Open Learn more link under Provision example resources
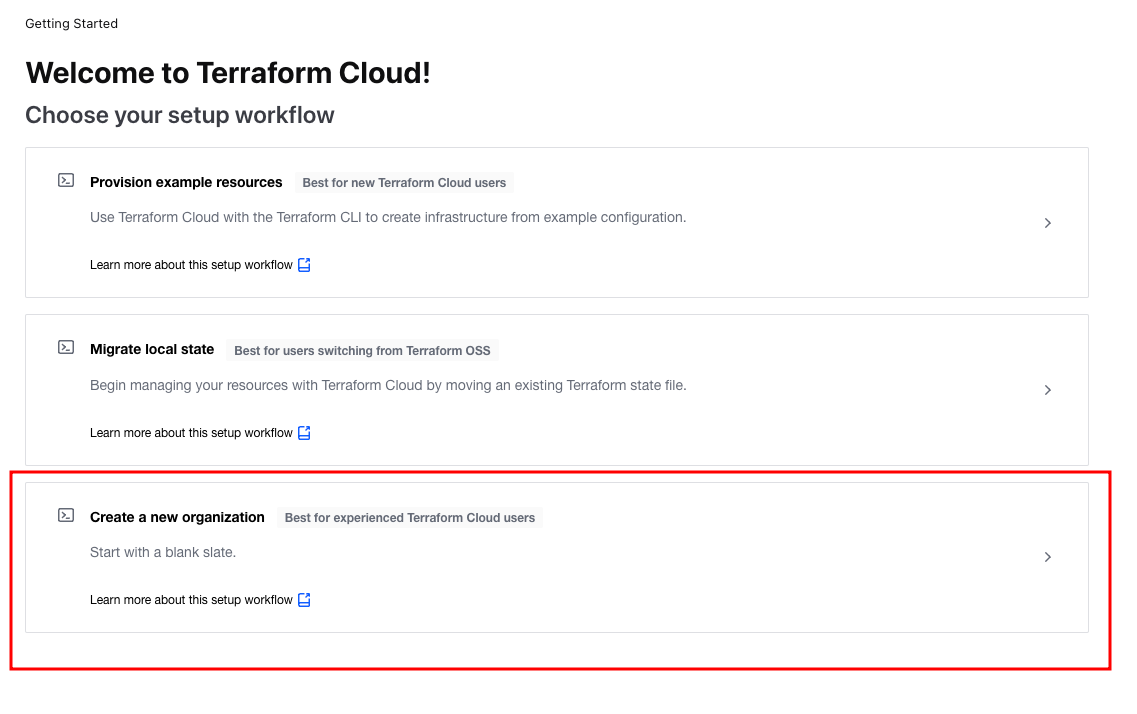The width and height of the screenshot is (1137, 714). (191, 265)
